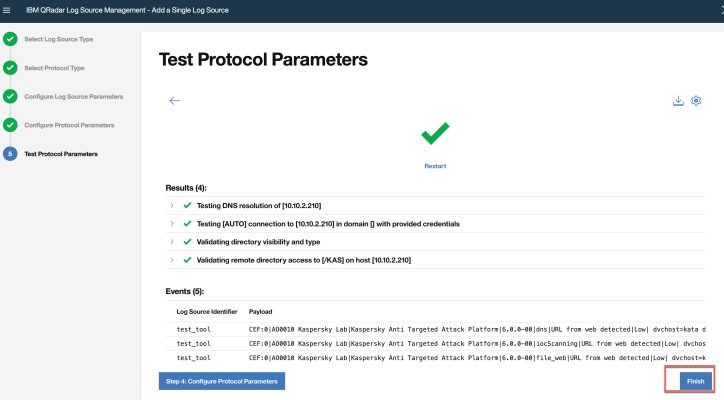The height and width of the screenshot is (400, 724).
Task: Select the test_tool cell in iocScanning event row
Action: click(x=193, y=344)
